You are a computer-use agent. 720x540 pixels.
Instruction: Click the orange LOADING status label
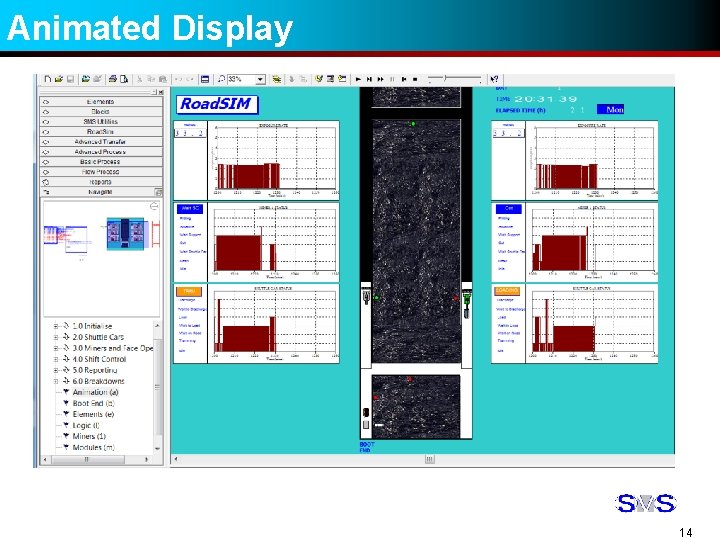[507, 291]
